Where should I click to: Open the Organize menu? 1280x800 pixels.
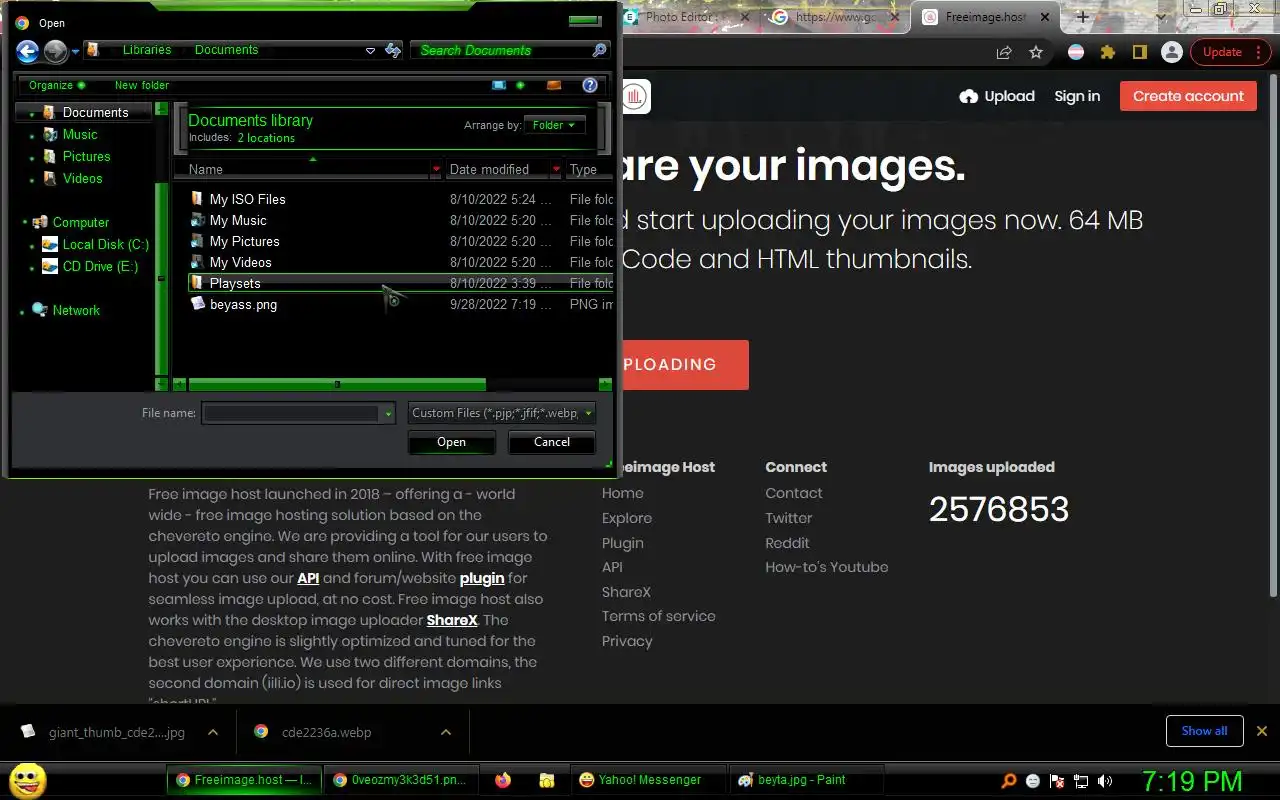click(57, 85)
